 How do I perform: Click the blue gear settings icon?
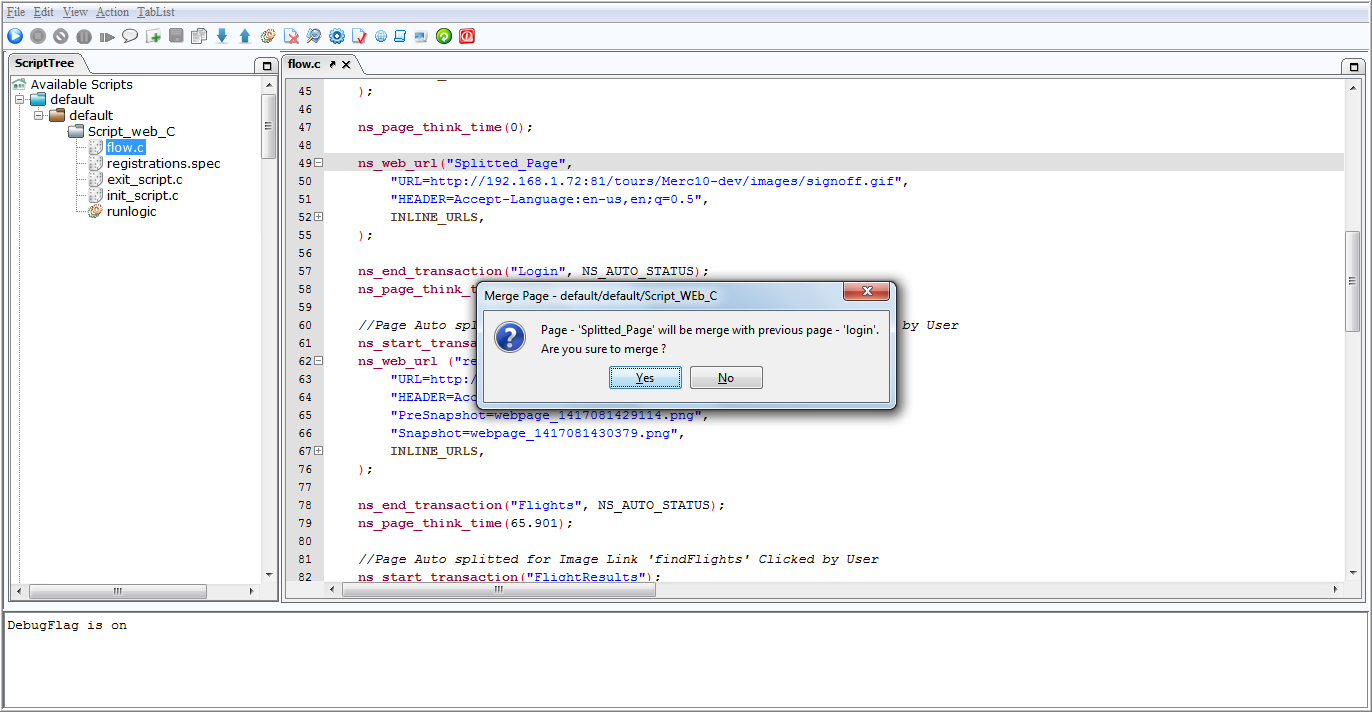coord(337,36)
